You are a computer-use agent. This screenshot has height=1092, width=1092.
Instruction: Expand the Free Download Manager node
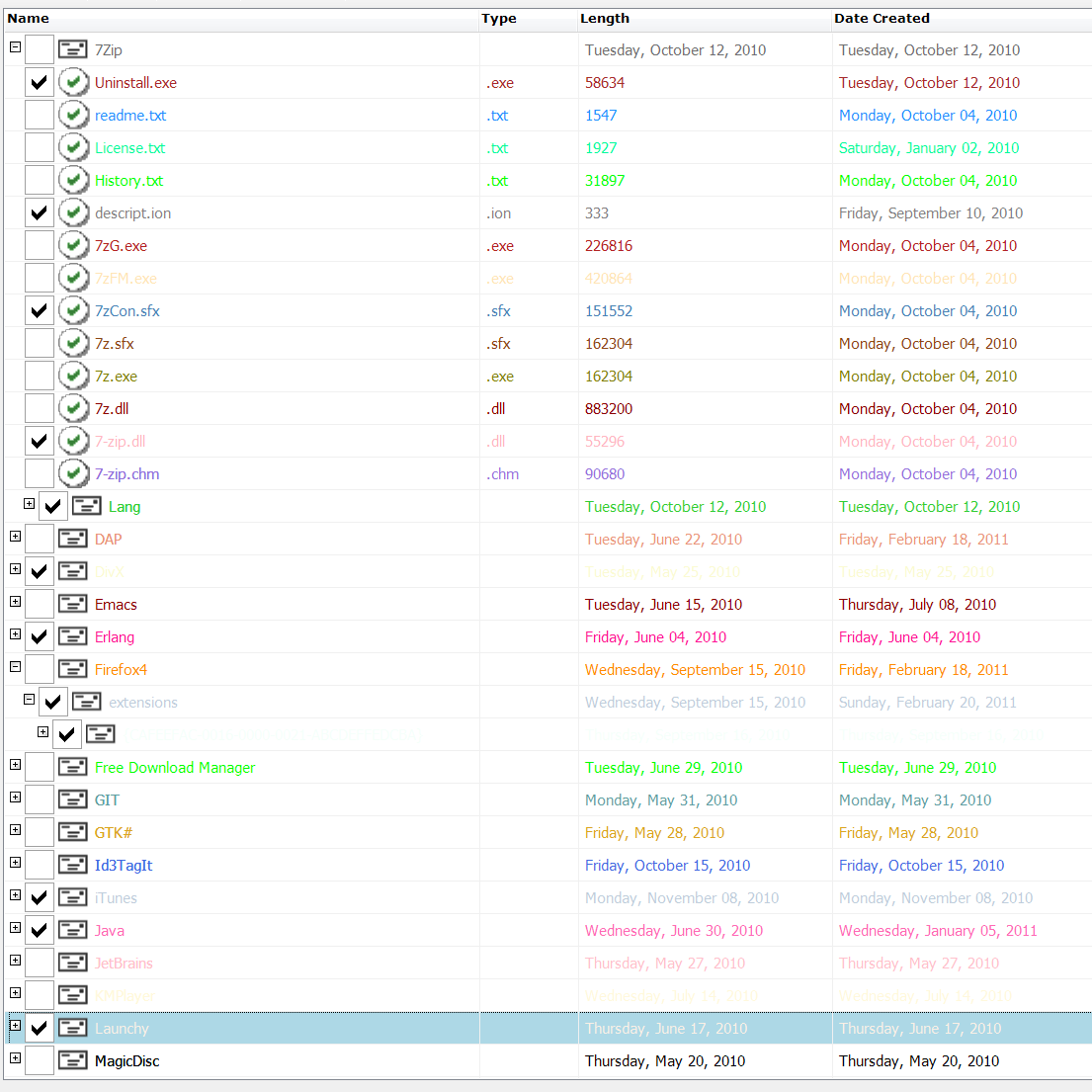point(15,764)
